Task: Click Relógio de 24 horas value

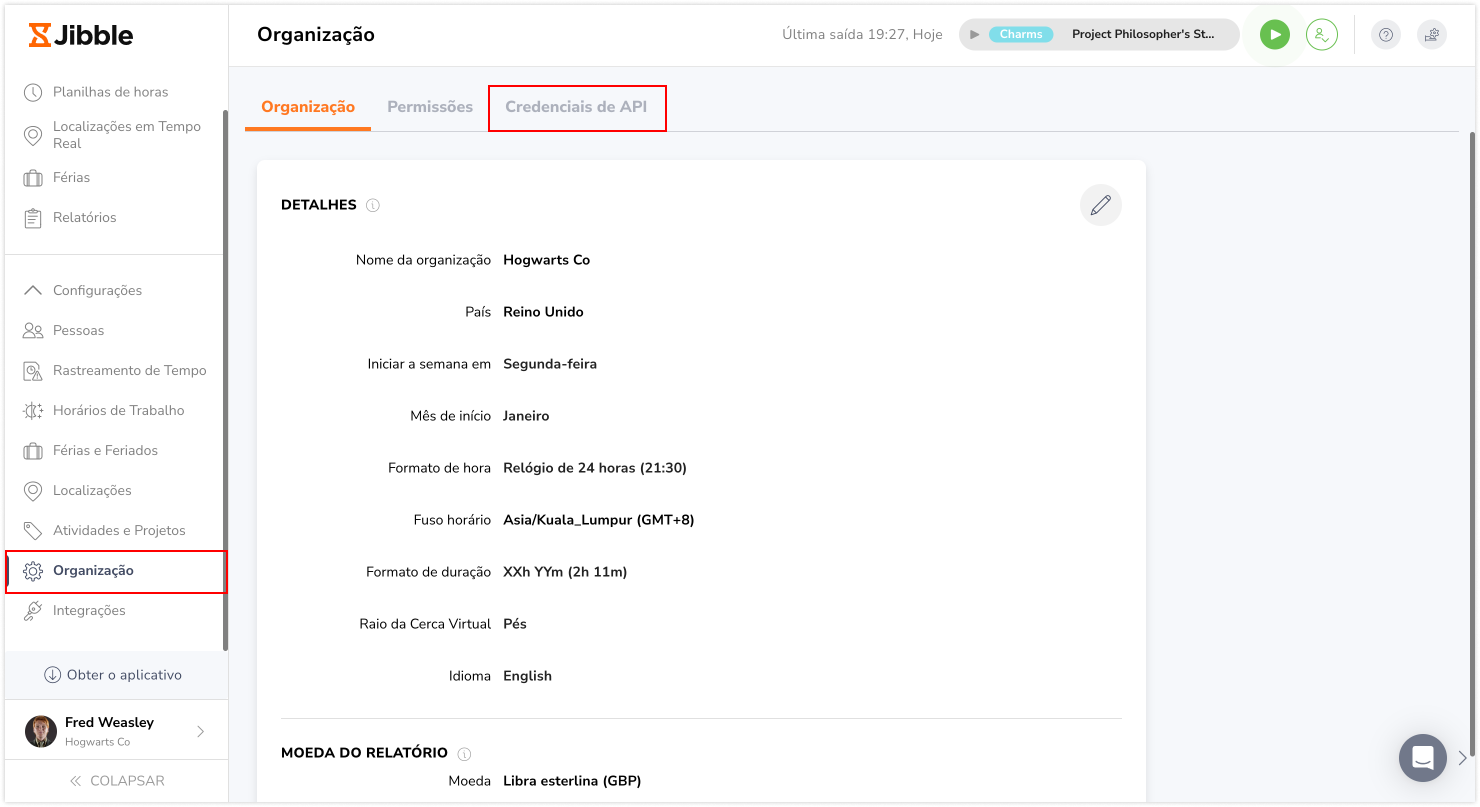Action: [595, 468]
